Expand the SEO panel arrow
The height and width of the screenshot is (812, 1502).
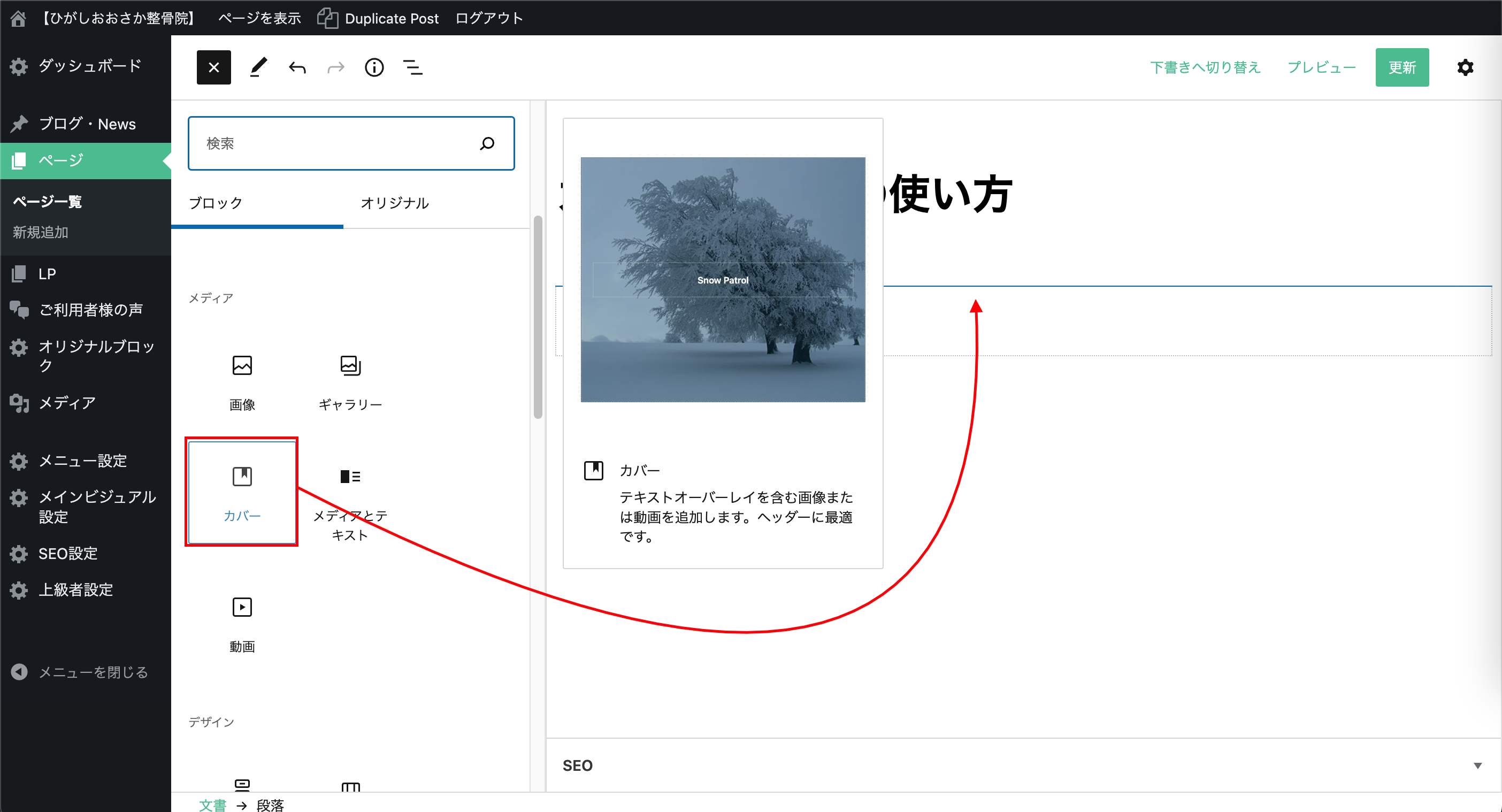point(1477,765)
